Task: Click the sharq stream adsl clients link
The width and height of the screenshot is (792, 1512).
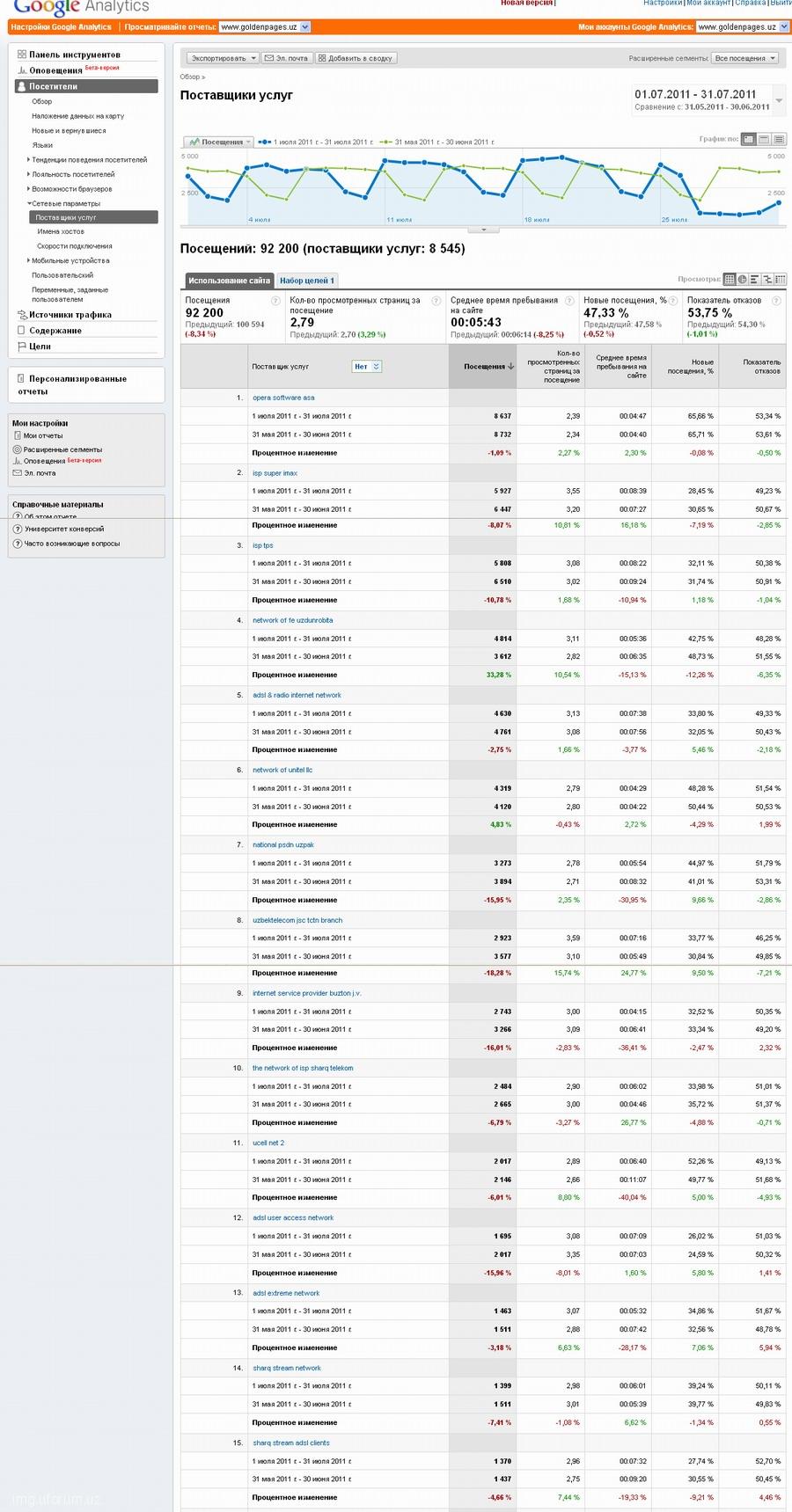Action: pos(291,1443)
